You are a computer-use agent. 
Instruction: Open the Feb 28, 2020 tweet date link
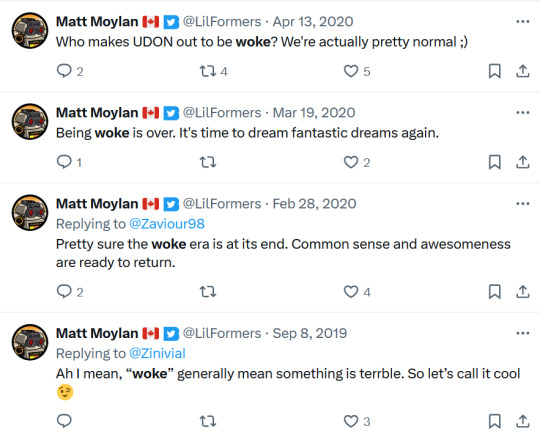pyautogui.click(x=314, y=204)
